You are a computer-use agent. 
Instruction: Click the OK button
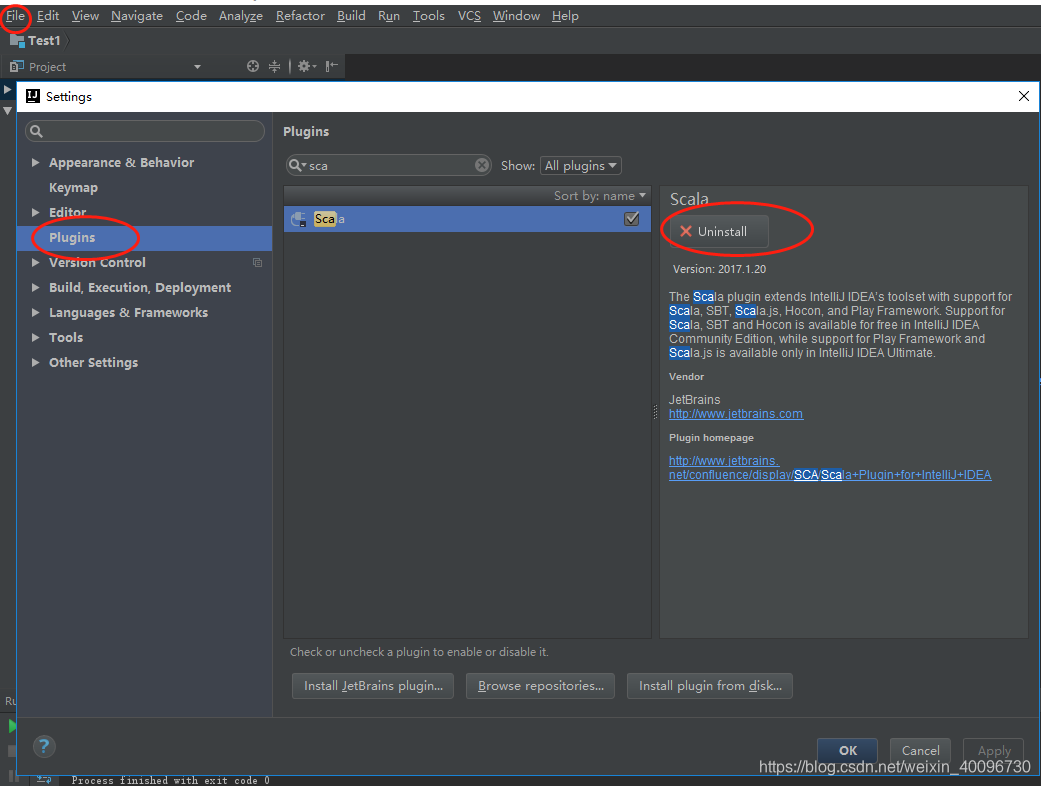(x=847, y=751)
